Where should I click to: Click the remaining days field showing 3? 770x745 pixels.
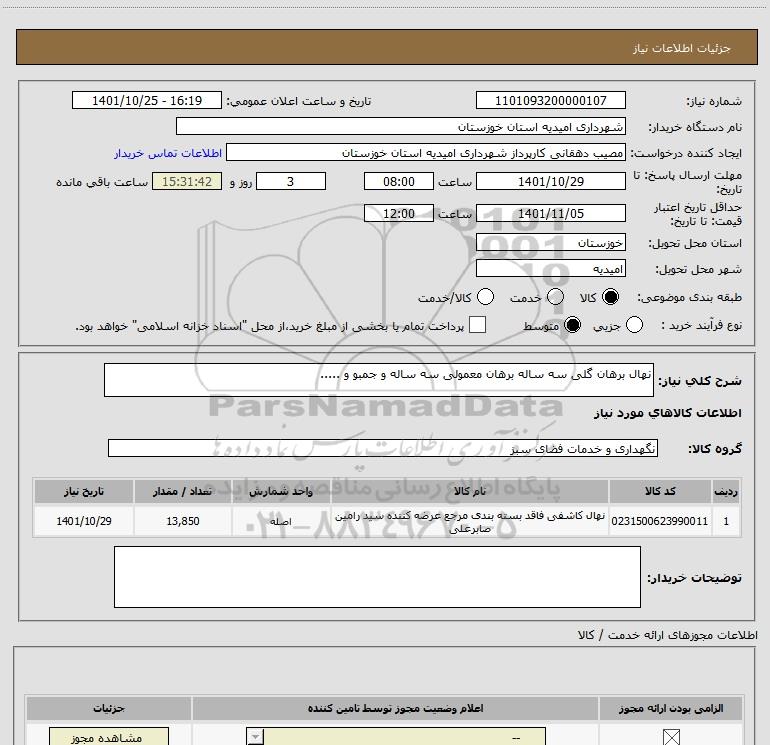pyautogui.click(x=291, y=181)
